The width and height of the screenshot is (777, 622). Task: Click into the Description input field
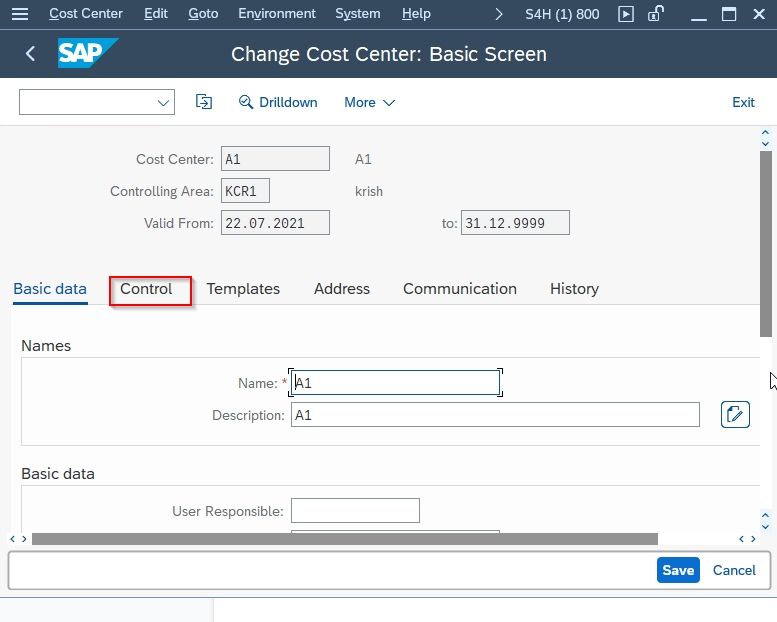(495, 414)
